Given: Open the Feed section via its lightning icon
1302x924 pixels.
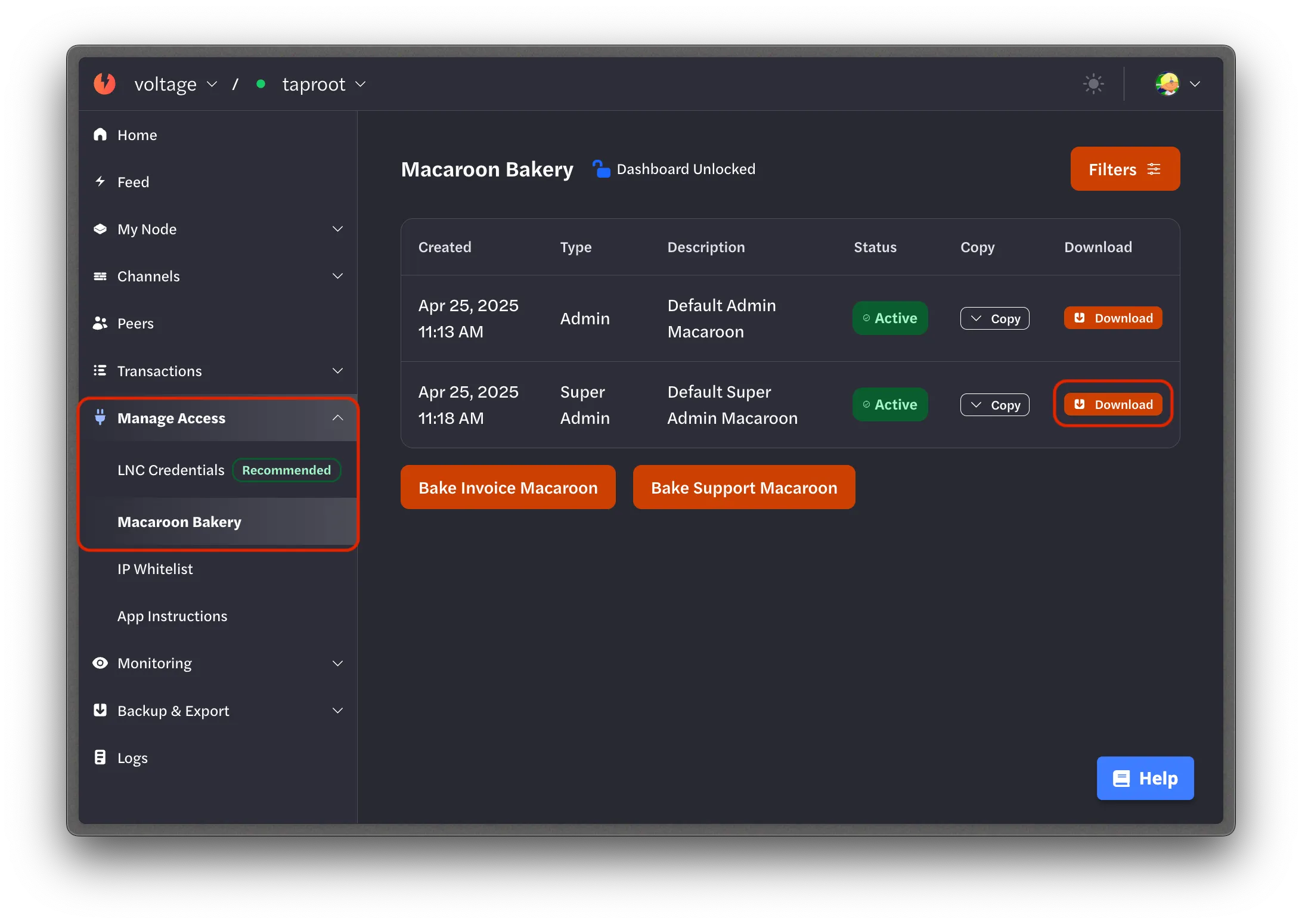Looking at the screenshot, I should [100, 181].
